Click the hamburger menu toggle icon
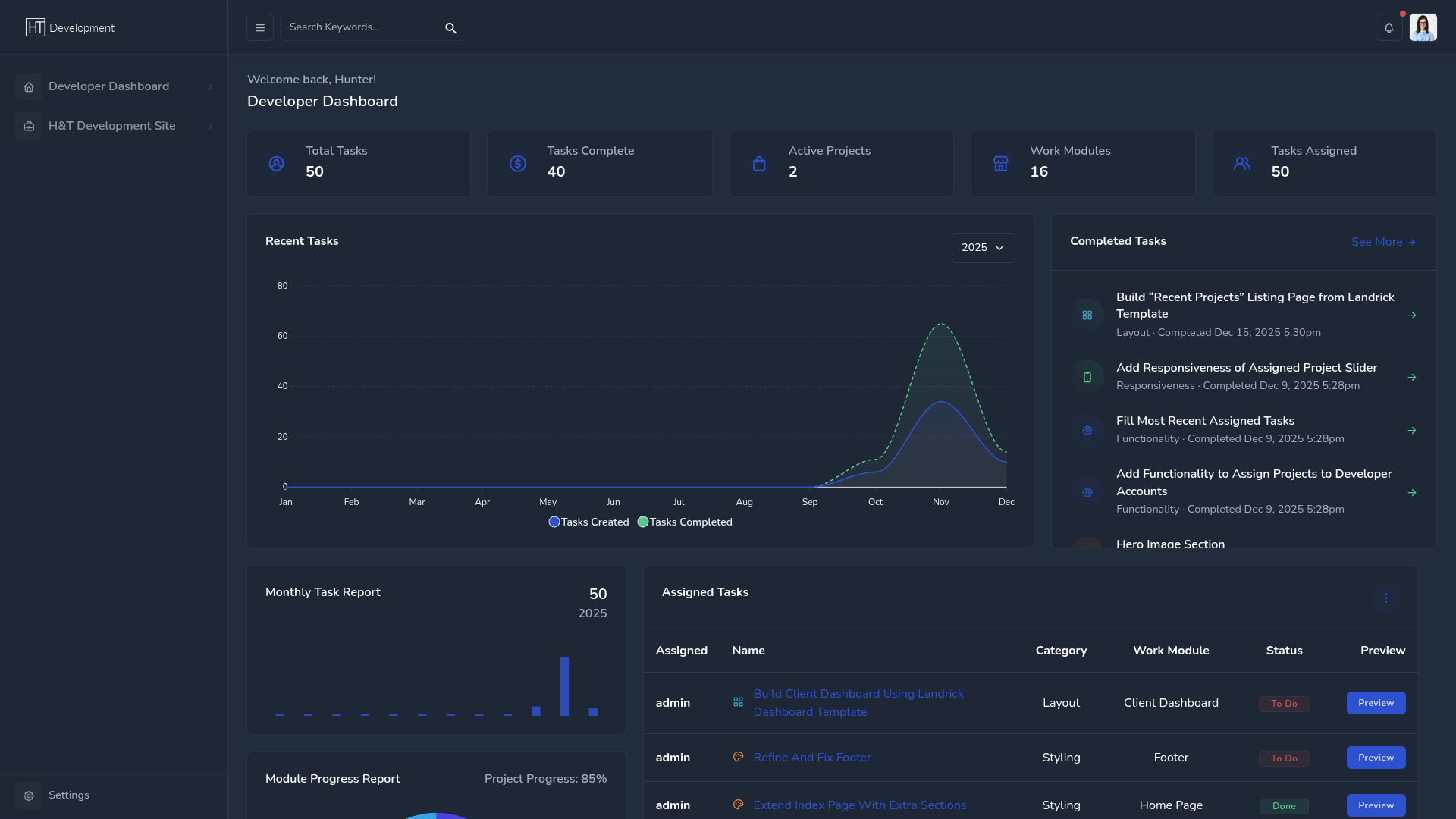The height and width of the screenshot is (819, 1456). [259, 28]
